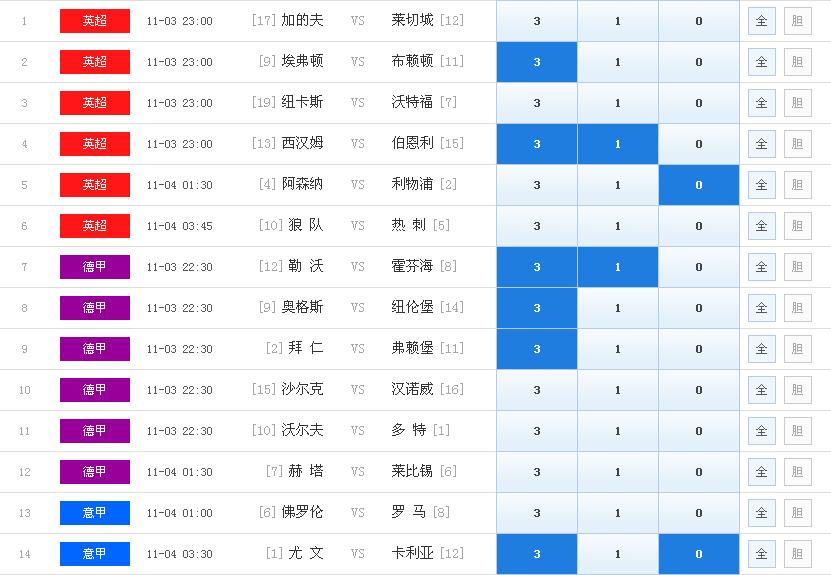Click 全 button for 奥格斯 row
Image resolution: width=831 pixels, height=575 pixels.
click(762, 308)
